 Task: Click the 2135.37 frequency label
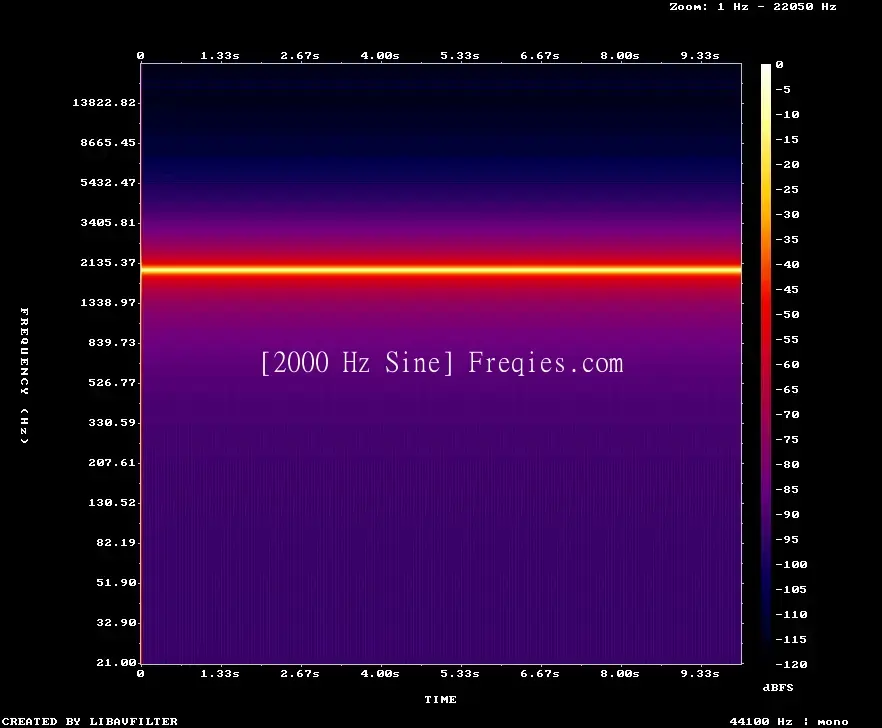click(108, 262)
